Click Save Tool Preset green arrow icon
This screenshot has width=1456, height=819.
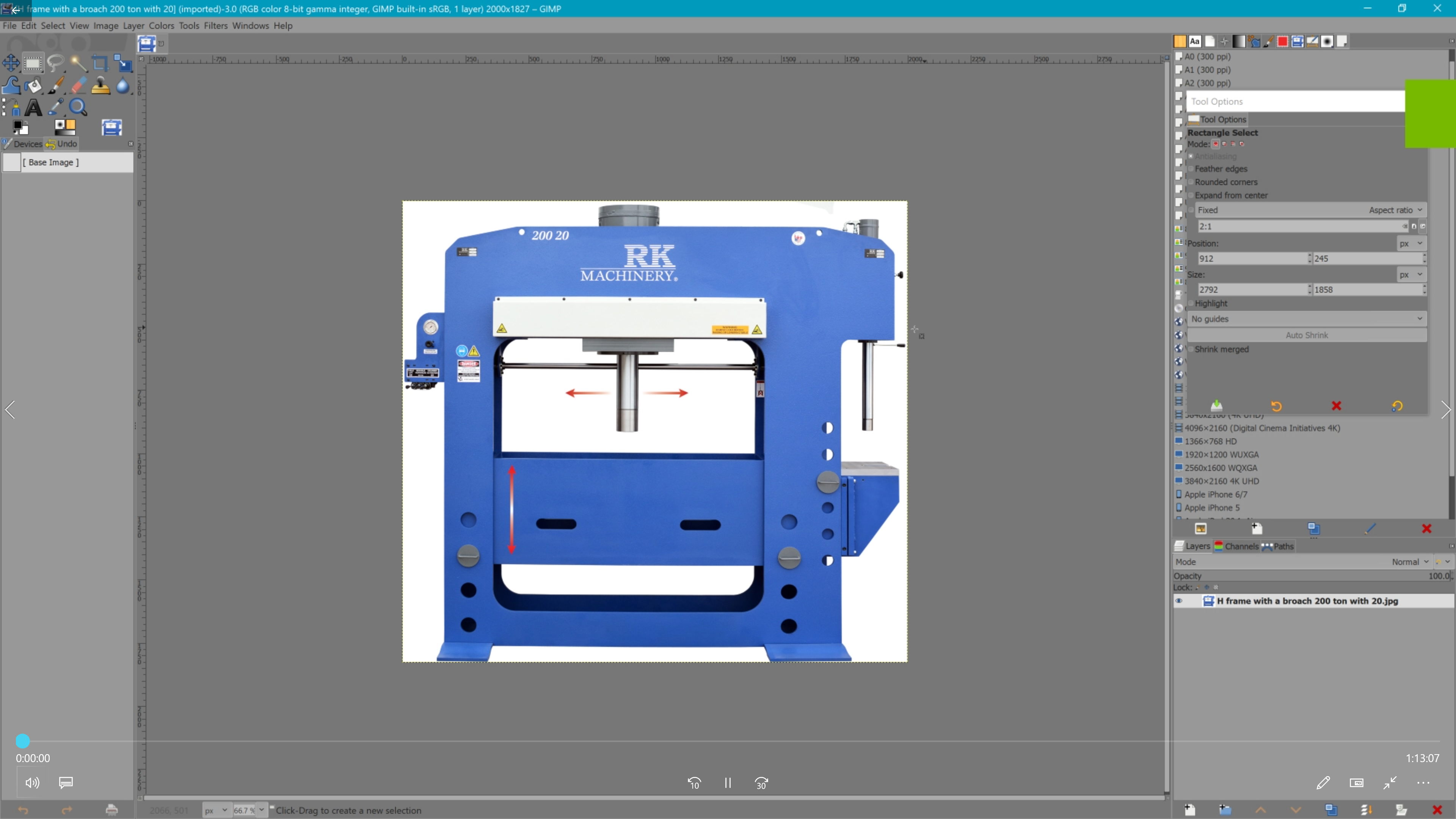click(1216, 406)
